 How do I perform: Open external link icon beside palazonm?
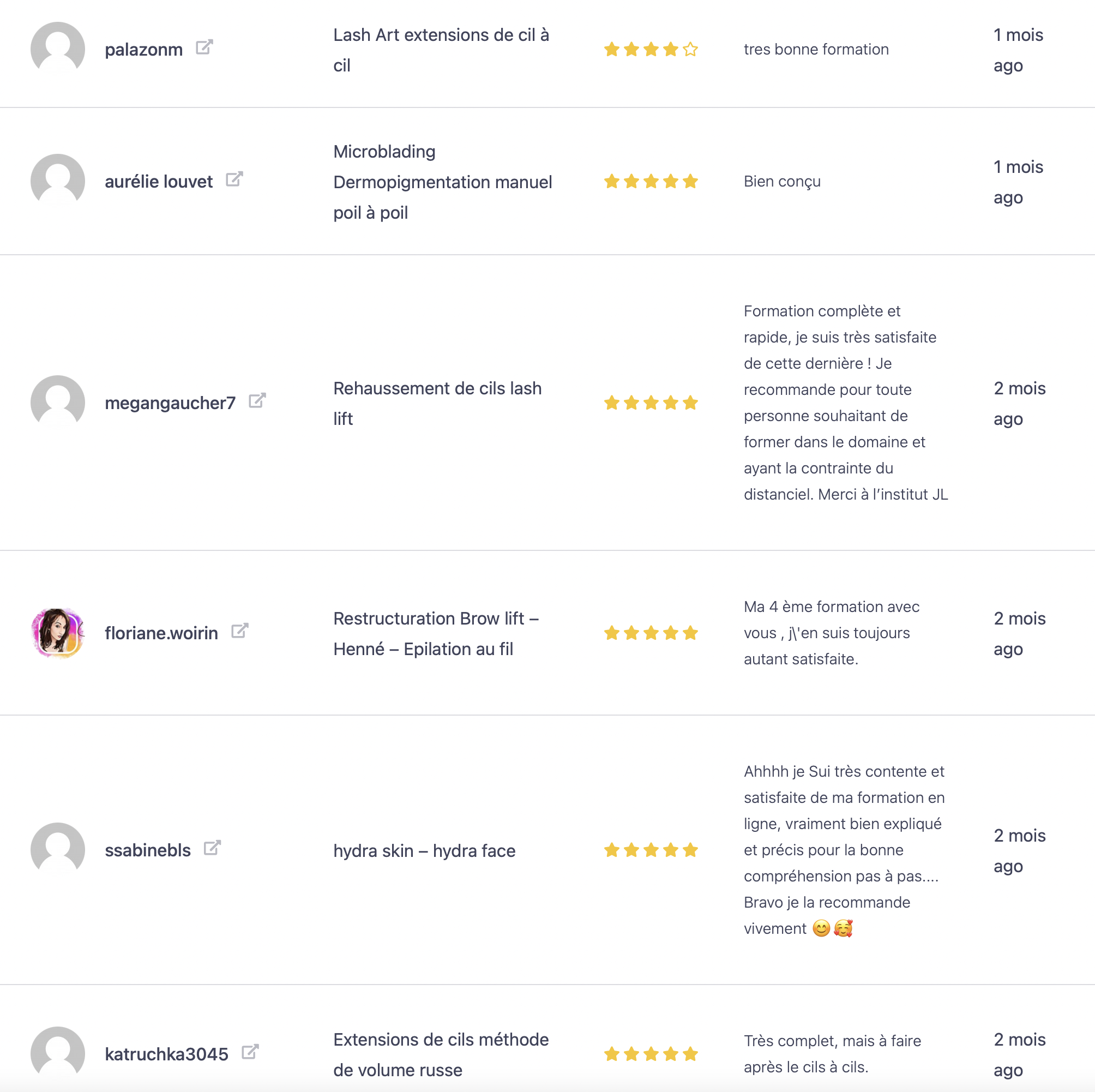(x=204, y=47)
